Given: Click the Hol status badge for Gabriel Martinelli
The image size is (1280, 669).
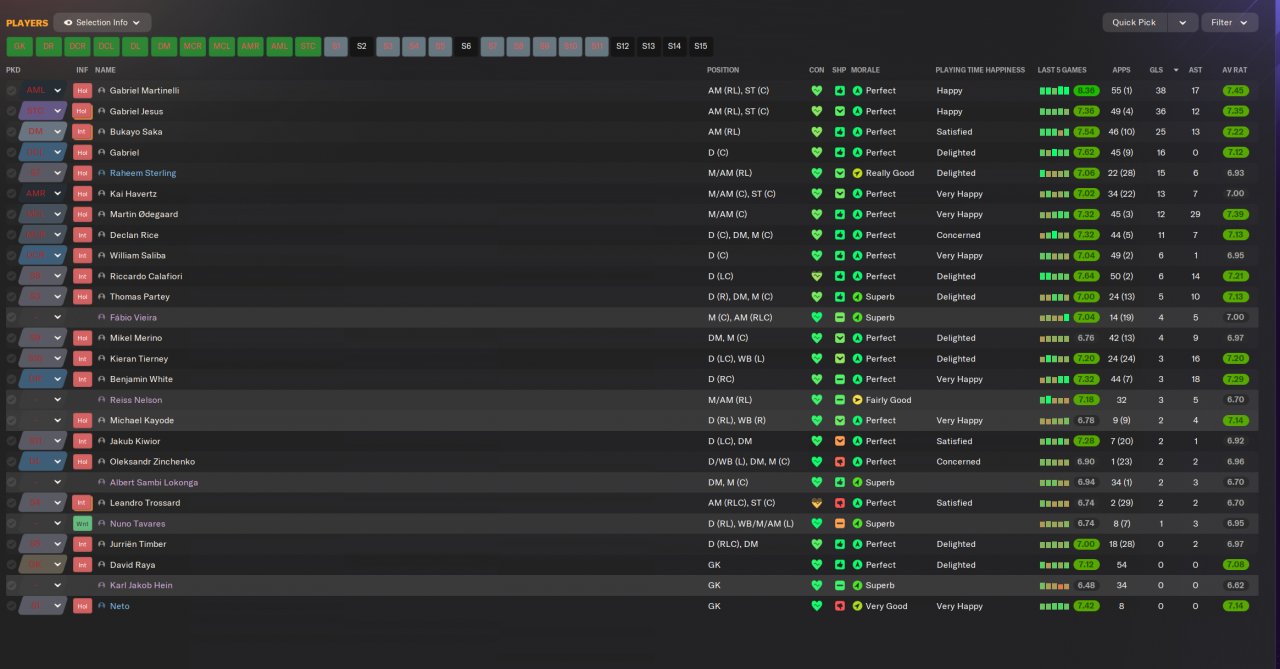Looking at the screenshot, I should tap(82, 90).
